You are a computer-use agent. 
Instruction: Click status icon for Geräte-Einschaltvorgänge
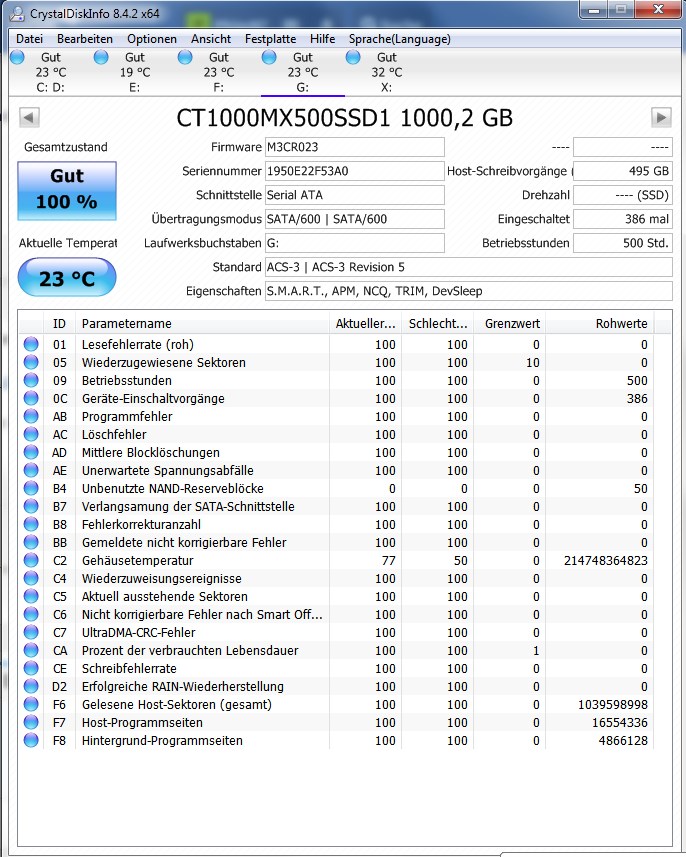[31, 398]
